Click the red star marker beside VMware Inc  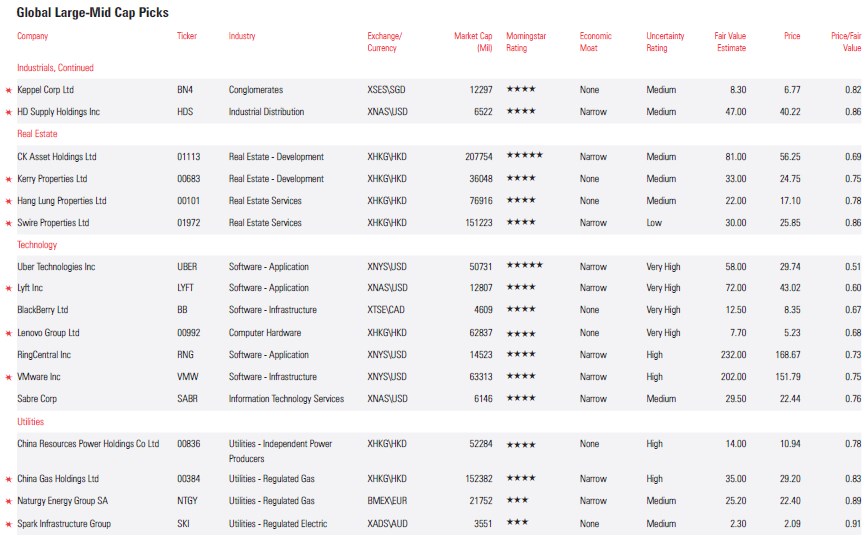click(x=9, y=377)
